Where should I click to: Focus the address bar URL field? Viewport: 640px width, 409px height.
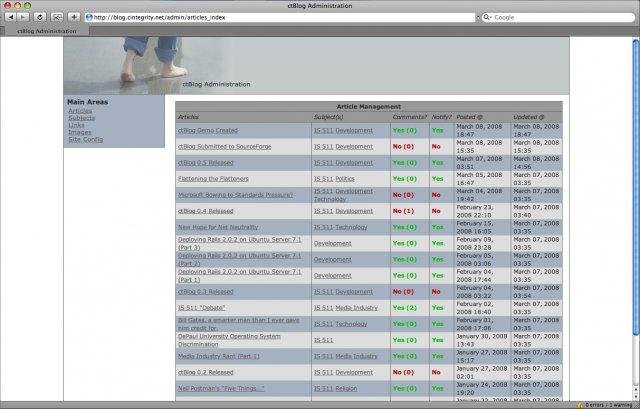click(280, 17)
